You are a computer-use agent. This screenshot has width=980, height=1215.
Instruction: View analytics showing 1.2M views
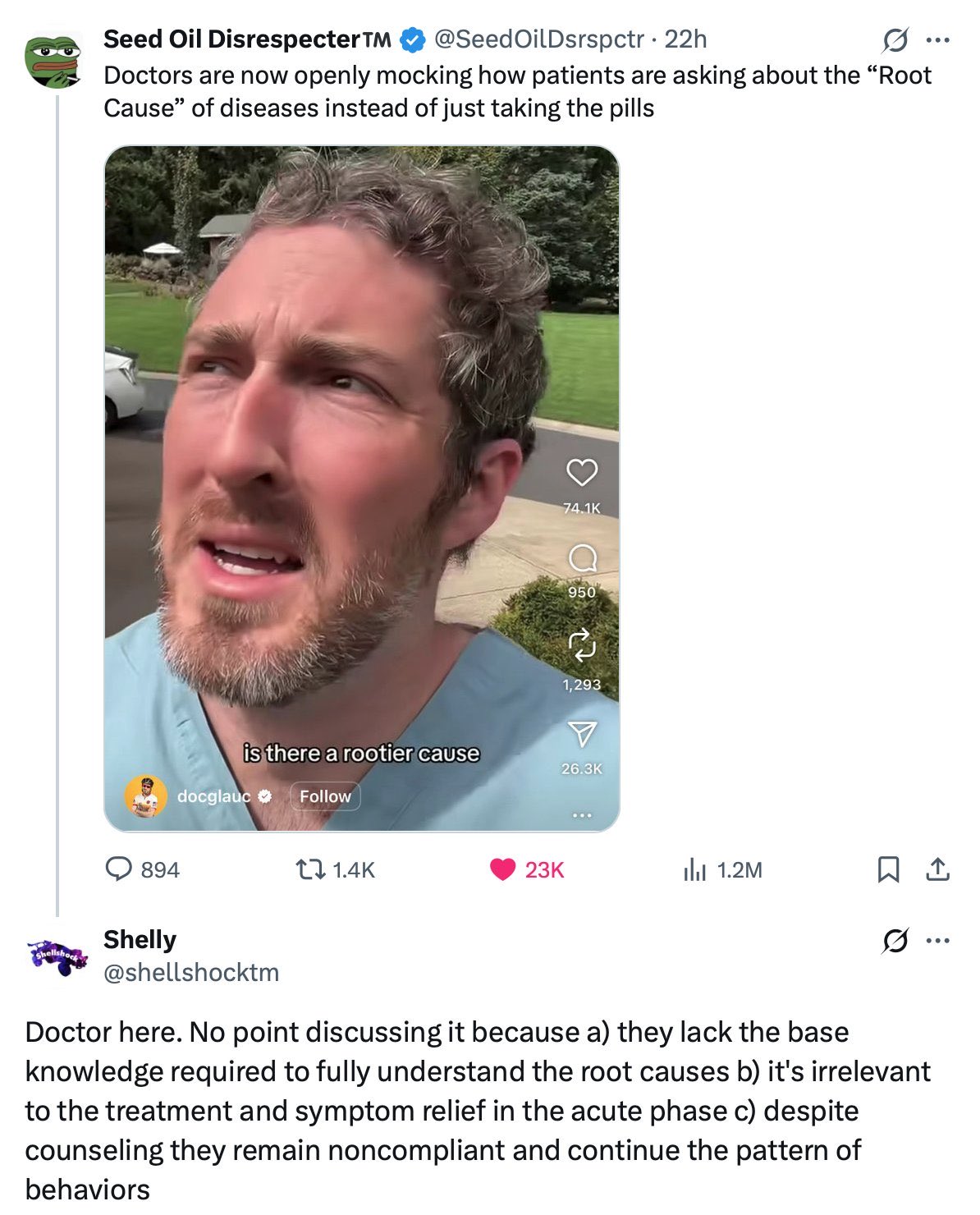[722, 869]
